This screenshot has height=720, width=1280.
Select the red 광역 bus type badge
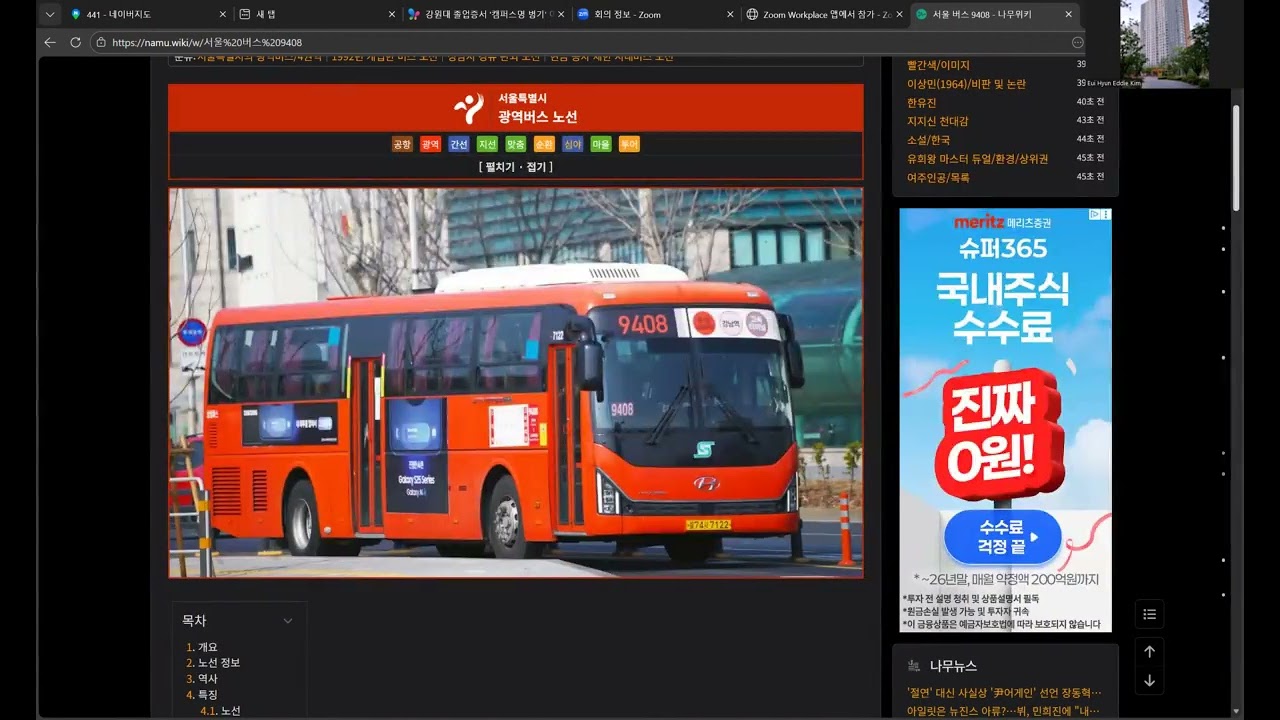tap(430, 144)
